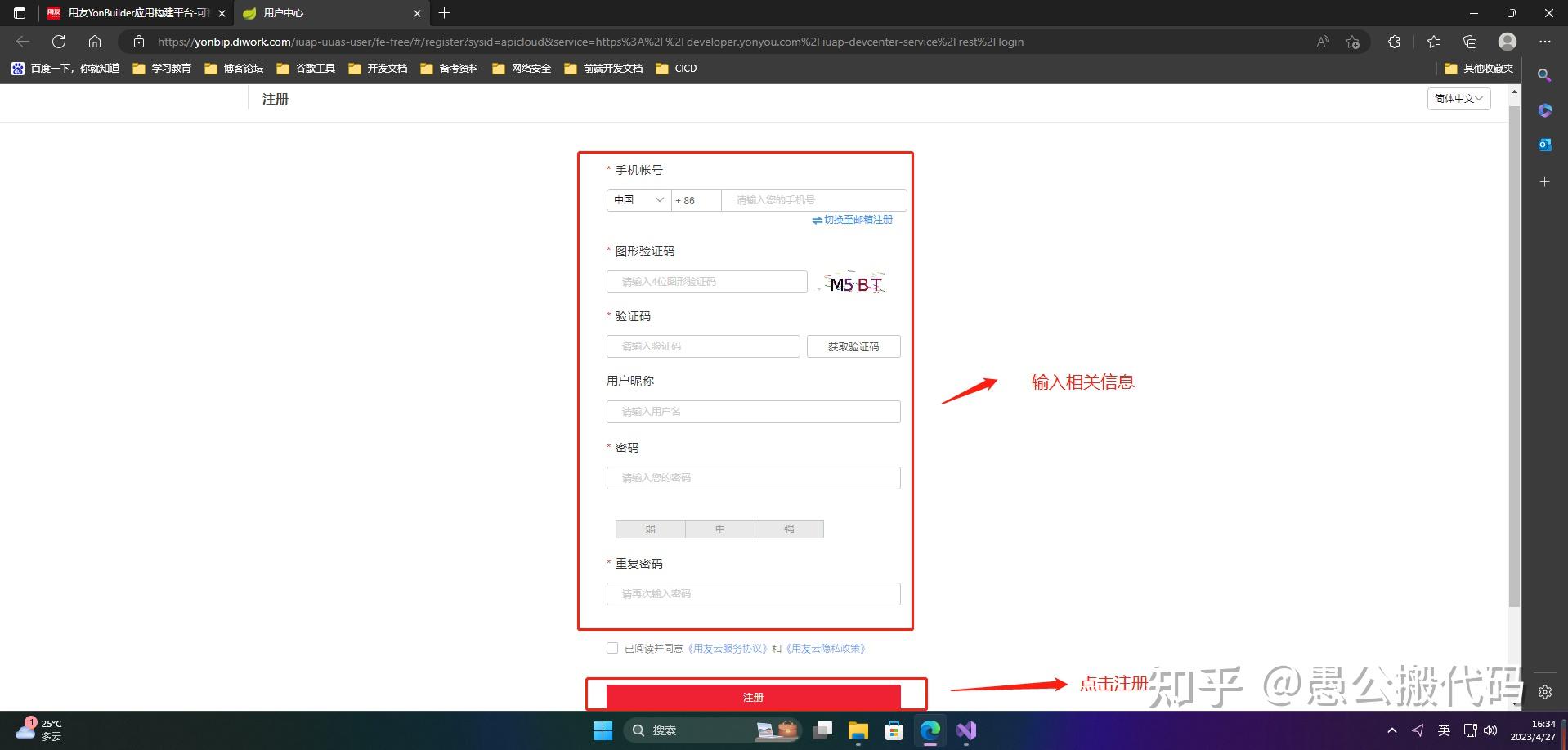Click the 中 password strength segment
Image resolution: width=1568 pixels, height=750 pixels.
click(719, 529)
